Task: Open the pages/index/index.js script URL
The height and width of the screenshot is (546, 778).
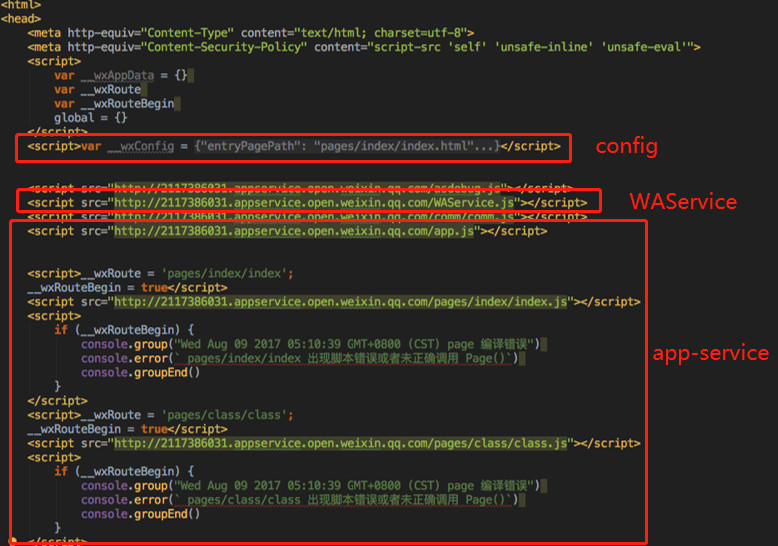Action: (341, 302)
